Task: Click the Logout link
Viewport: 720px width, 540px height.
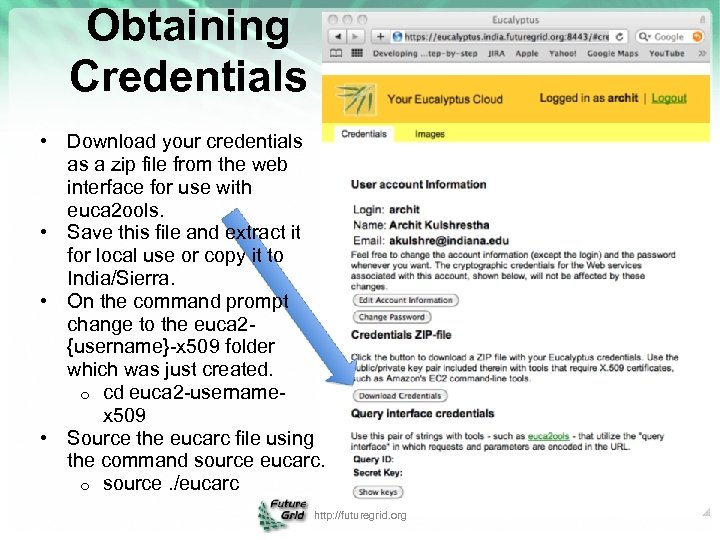Action: coord(669,98)
